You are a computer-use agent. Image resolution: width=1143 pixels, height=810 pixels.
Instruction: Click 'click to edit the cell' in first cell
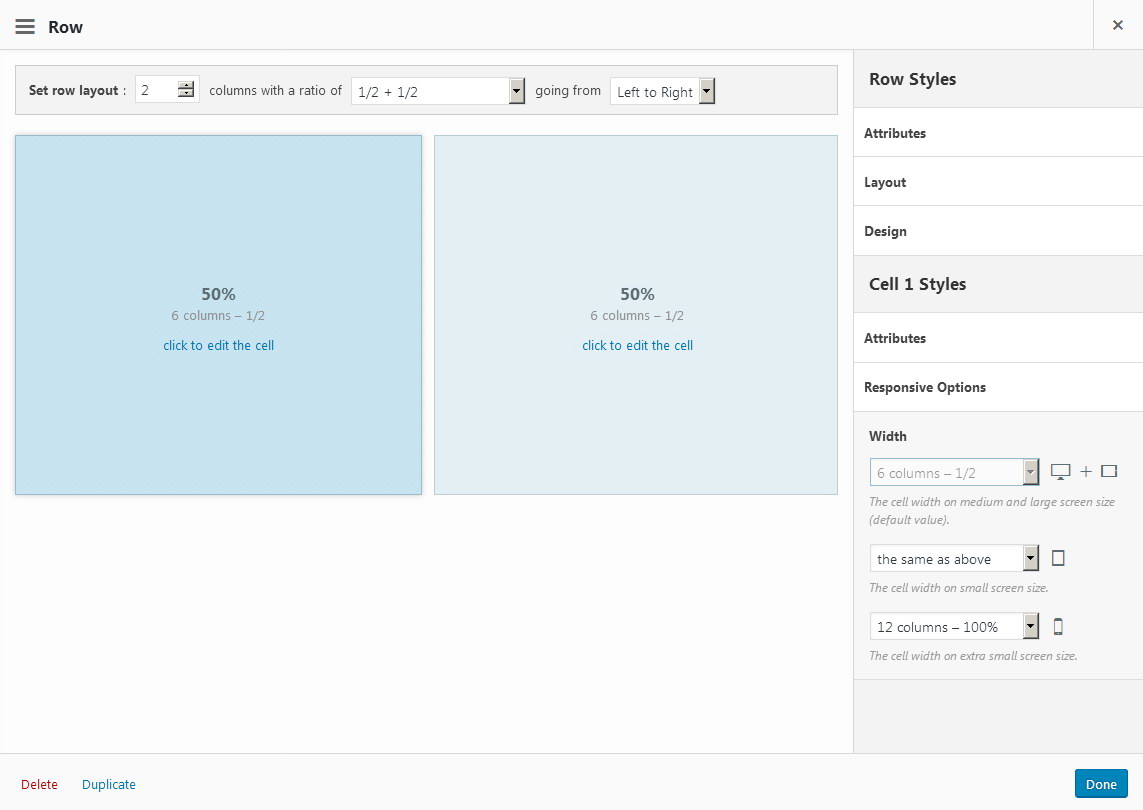point(219,346)
